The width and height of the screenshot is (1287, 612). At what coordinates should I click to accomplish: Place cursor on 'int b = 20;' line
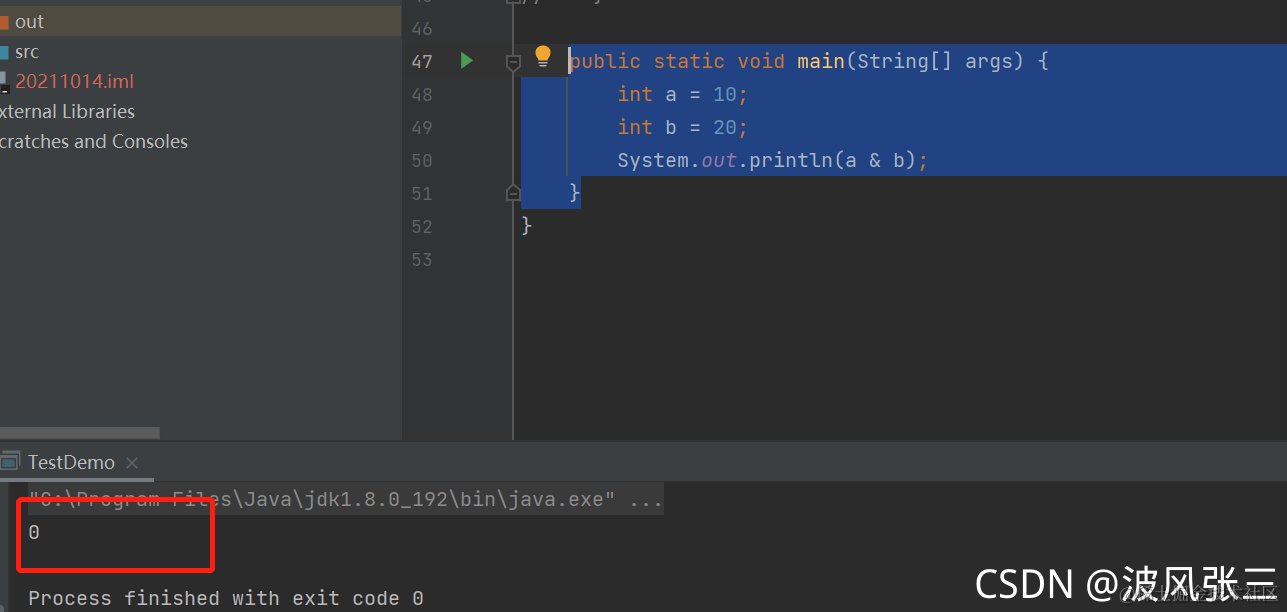[x=683, y=127]
